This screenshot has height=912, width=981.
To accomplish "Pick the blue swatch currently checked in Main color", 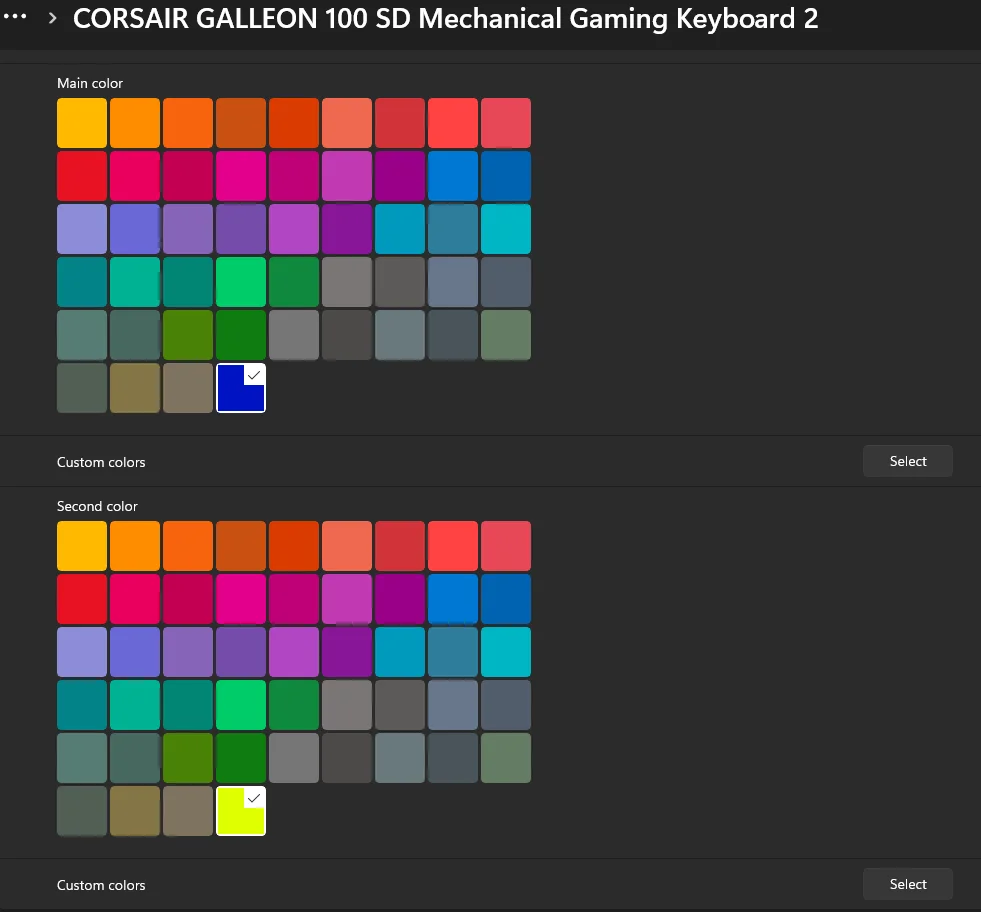I will (240, 387).
